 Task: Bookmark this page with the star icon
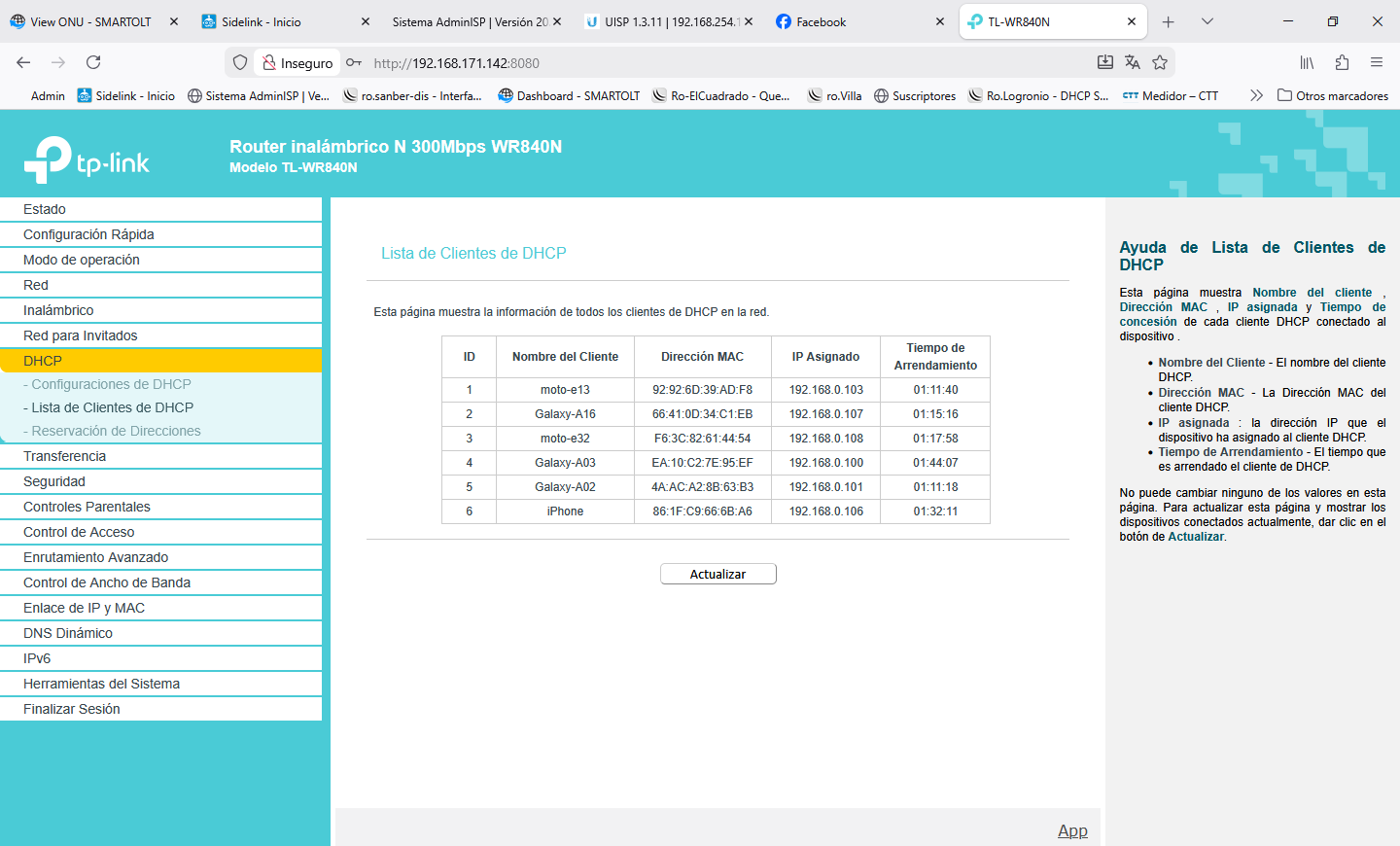click(1160, 62)
